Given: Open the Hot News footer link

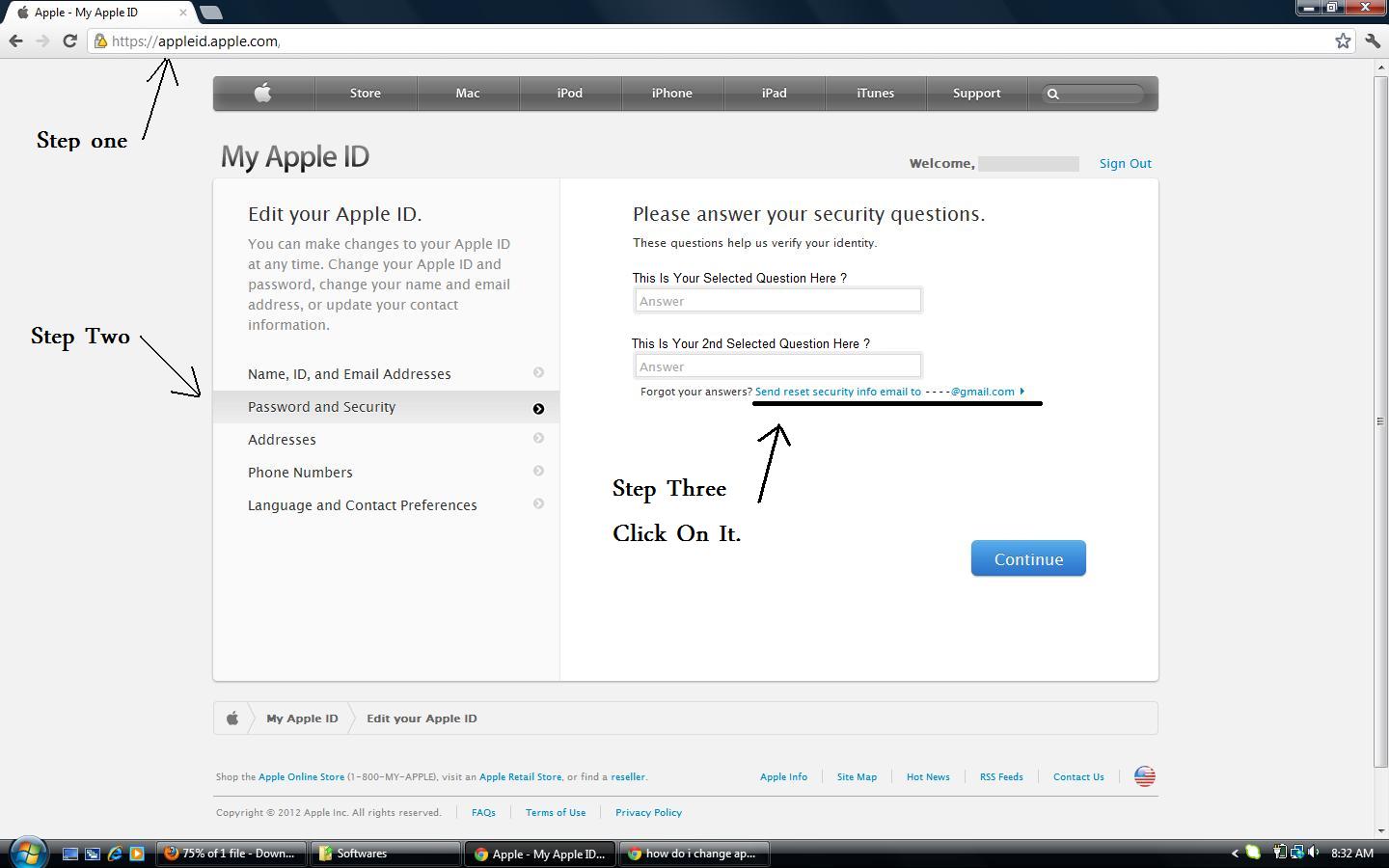Looking at the screenshot, I should tap(928, 776).
